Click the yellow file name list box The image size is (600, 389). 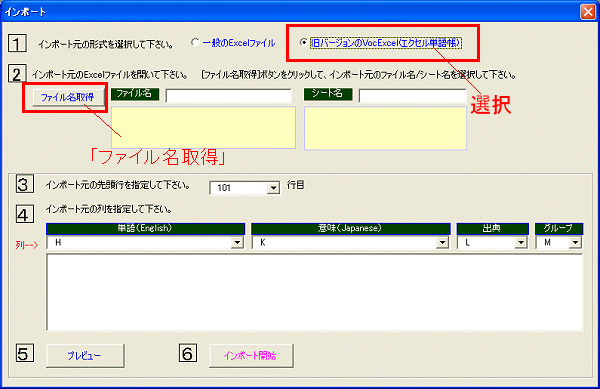point(203,127)
